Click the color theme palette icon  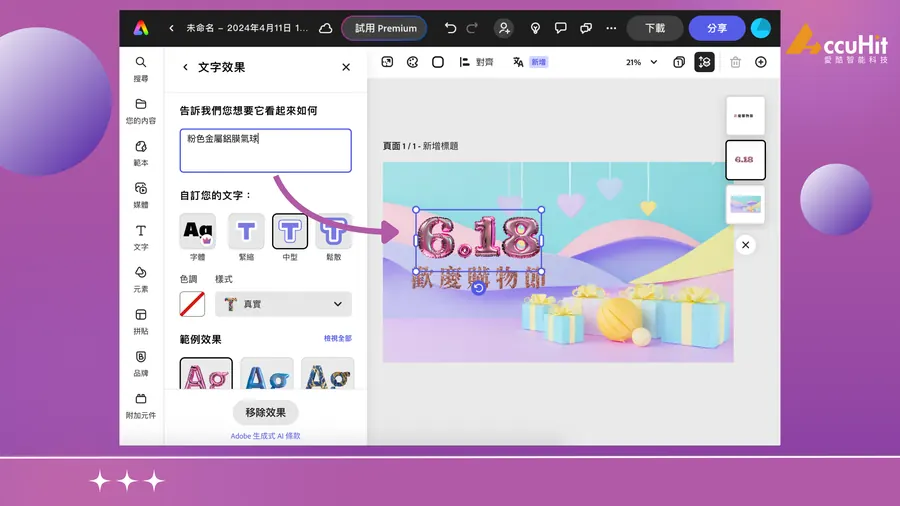click(x=413, y=62)
